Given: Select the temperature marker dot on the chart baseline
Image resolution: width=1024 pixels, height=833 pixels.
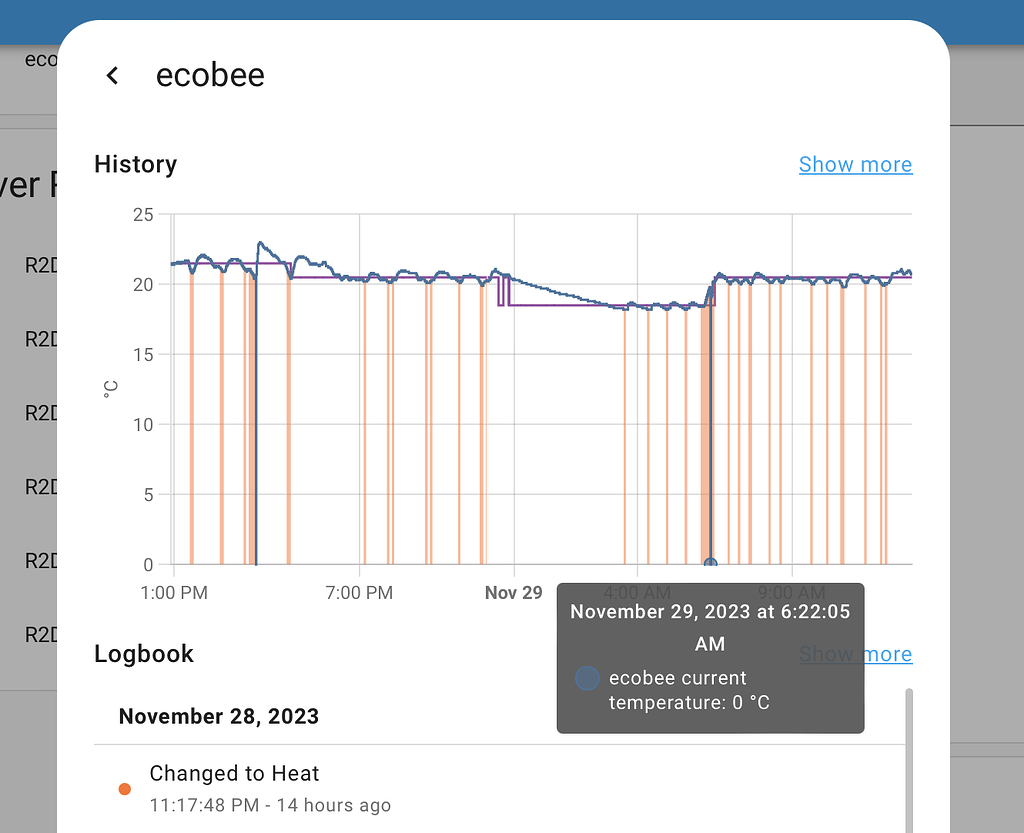Looking at the screenshot, I should click(x=710, y=563).
